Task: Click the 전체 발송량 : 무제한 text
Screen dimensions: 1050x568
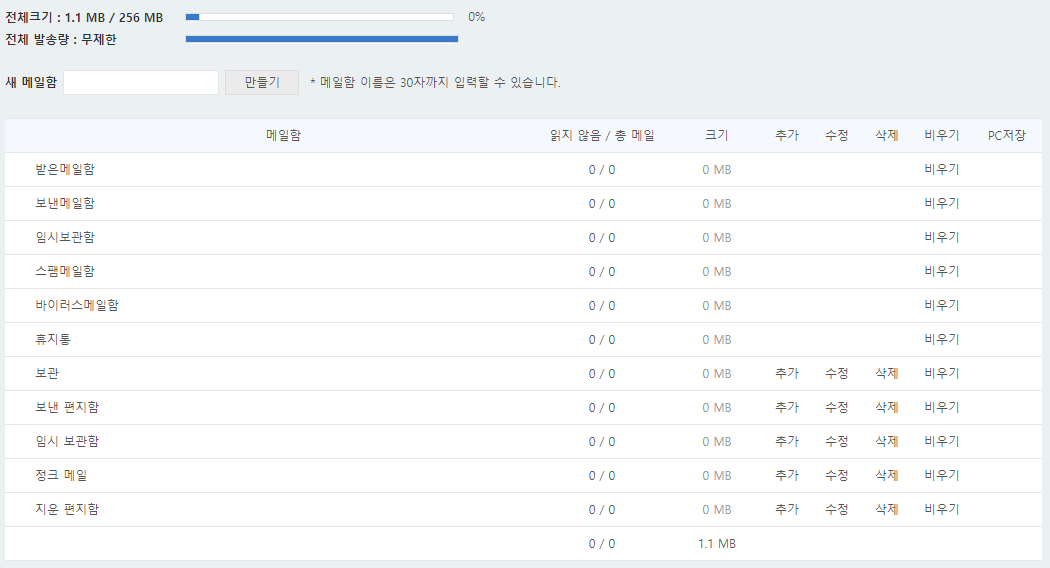Action: (x=61, y=40)
